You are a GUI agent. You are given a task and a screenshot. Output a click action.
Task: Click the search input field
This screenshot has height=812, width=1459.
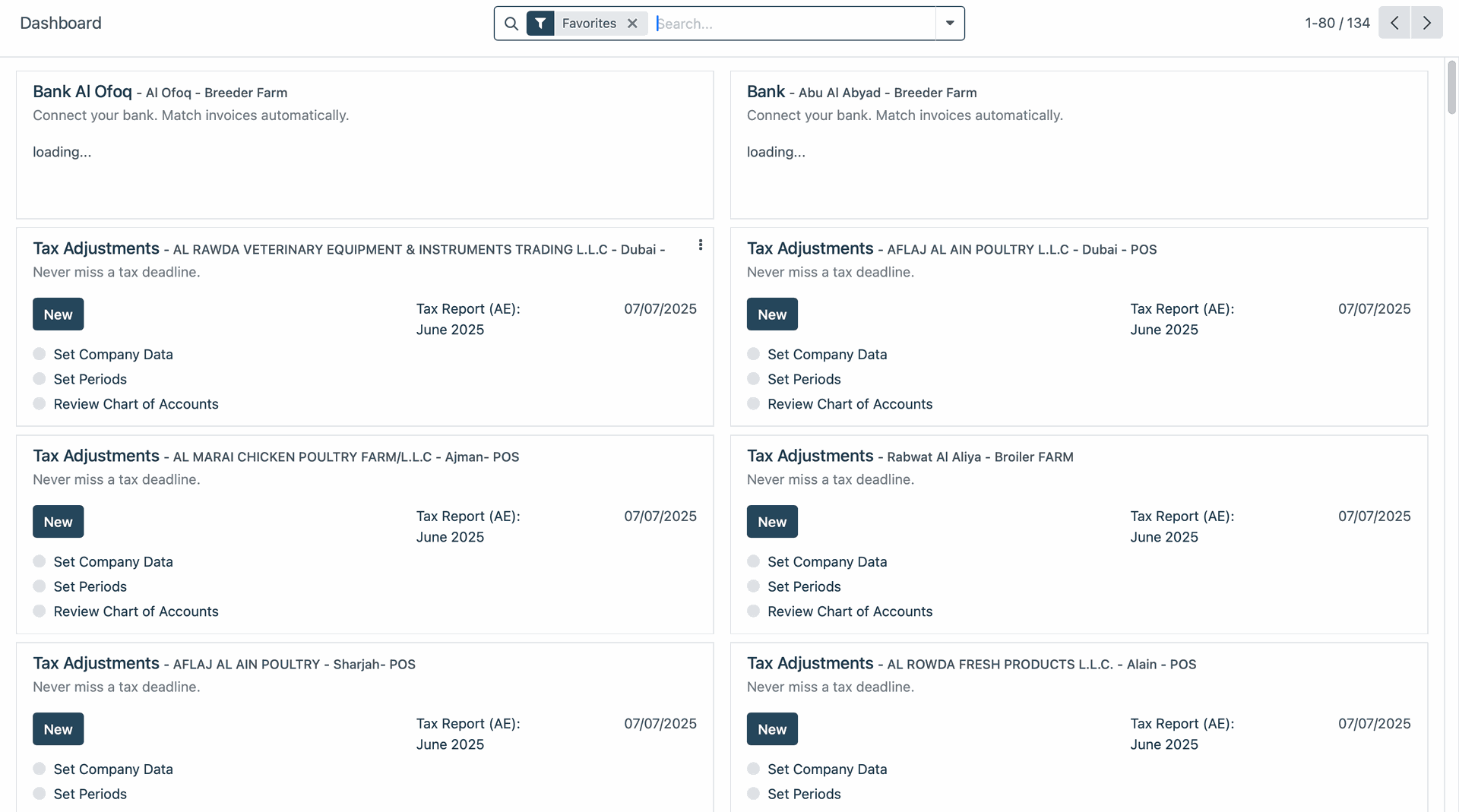pos(794,24)
